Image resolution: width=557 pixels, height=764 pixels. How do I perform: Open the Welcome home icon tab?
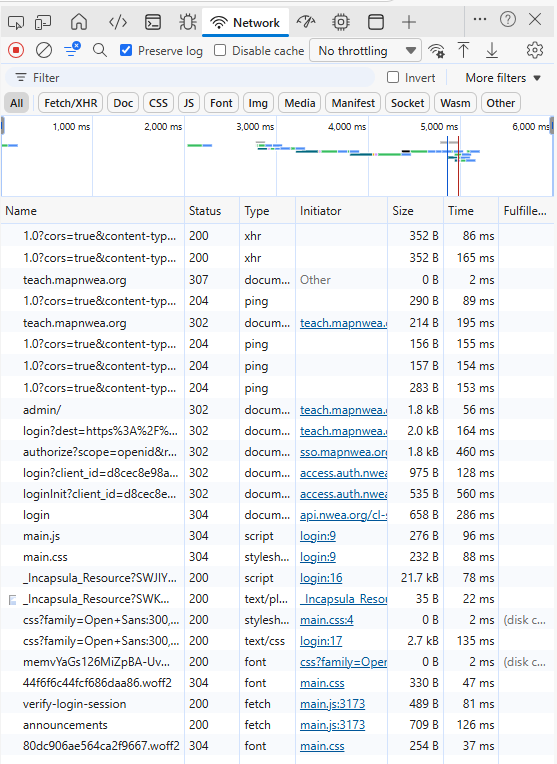point(79,22)
